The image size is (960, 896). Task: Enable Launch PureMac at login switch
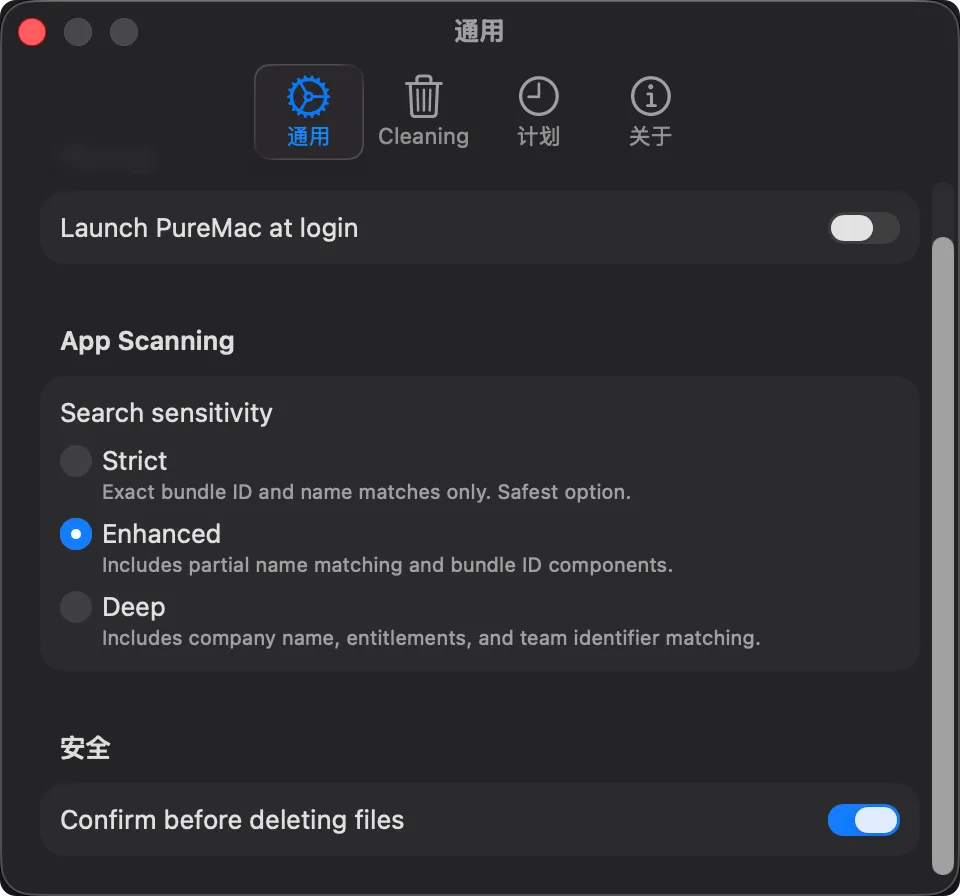[864, 228]
